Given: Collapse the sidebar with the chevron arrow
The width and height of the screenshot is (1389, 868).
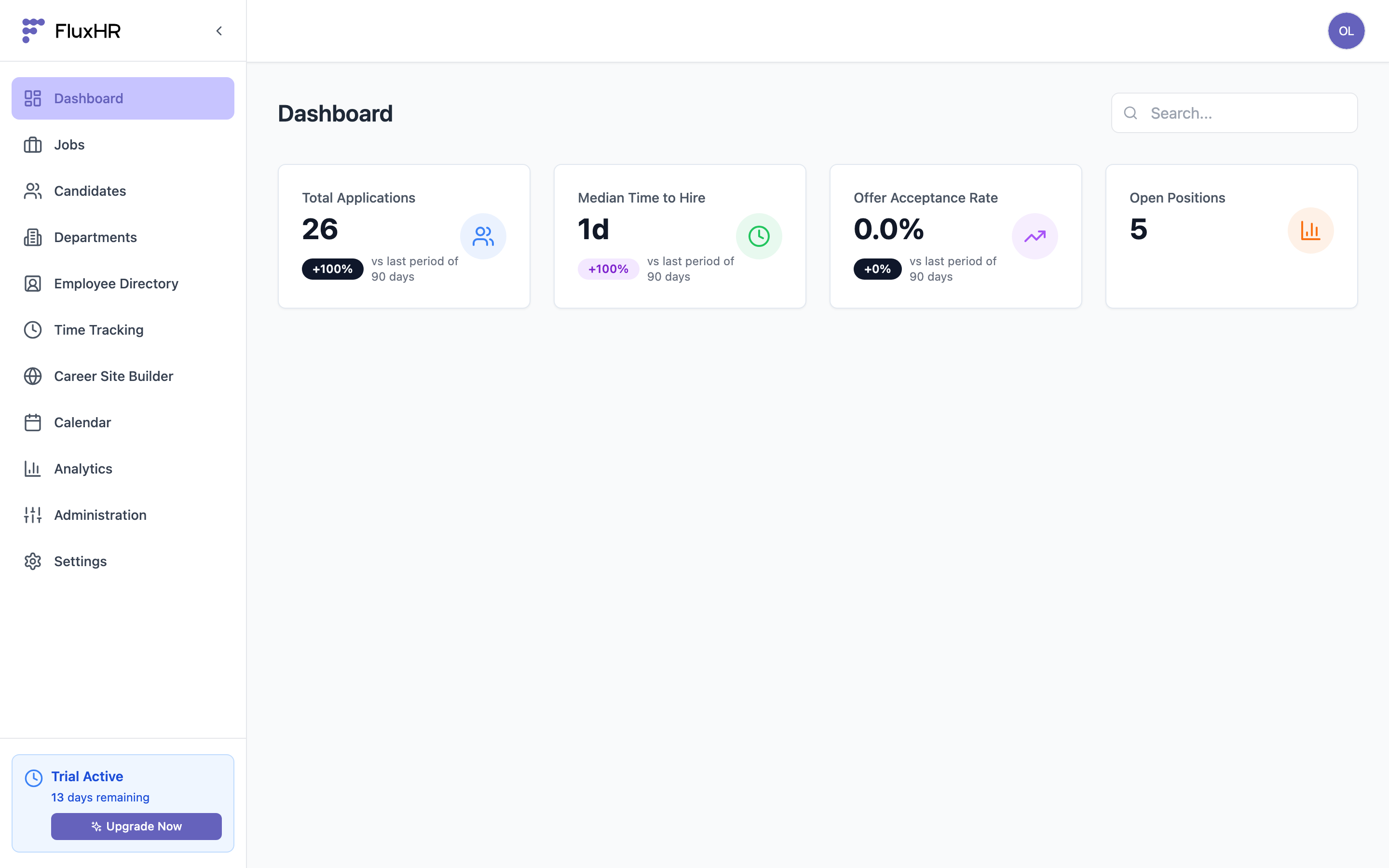Looking at the screenshot, I should coord(219,31).
